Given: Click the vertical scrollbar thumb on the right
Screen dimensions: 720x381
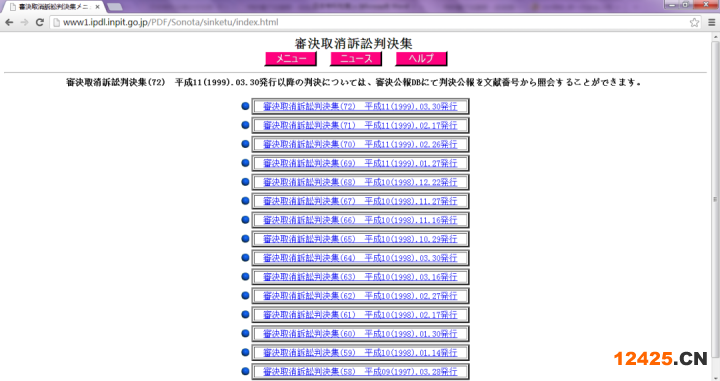Looking at the screenshot, I should (x=715, y=199).
